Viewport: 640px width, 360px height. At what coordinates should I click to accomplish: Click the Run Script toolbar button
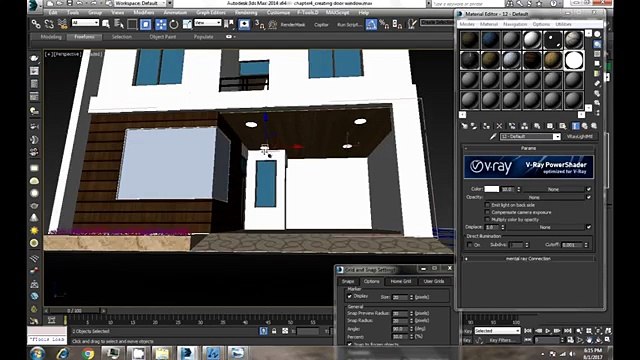349,24
